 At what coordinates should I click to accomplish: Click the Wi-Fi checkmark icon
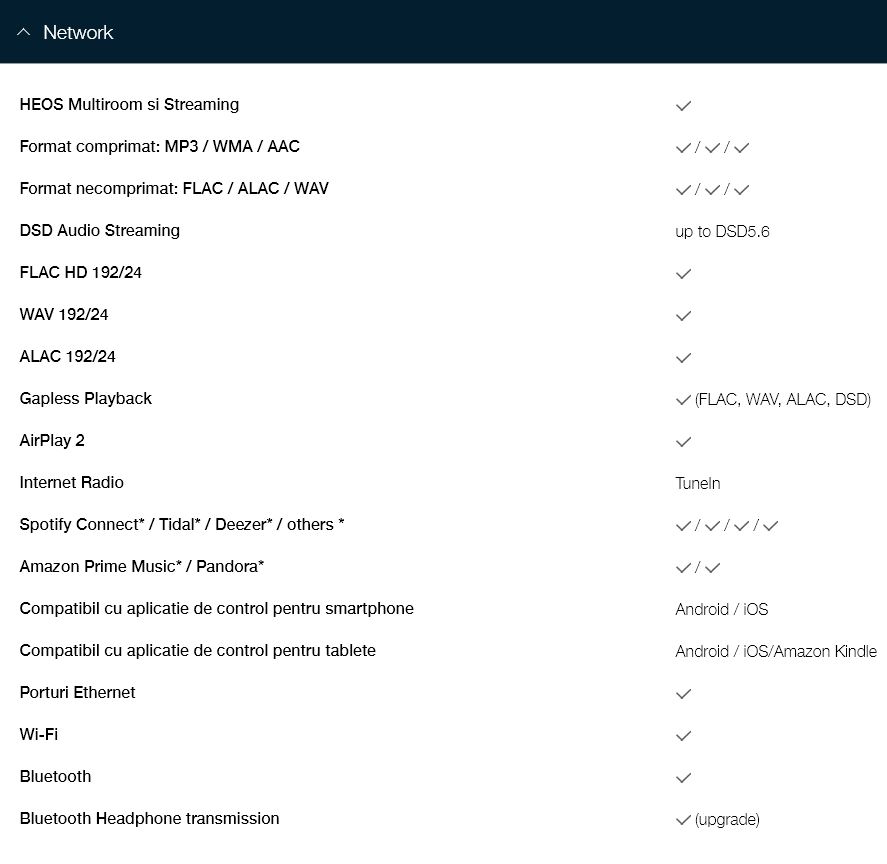[683, 736]
